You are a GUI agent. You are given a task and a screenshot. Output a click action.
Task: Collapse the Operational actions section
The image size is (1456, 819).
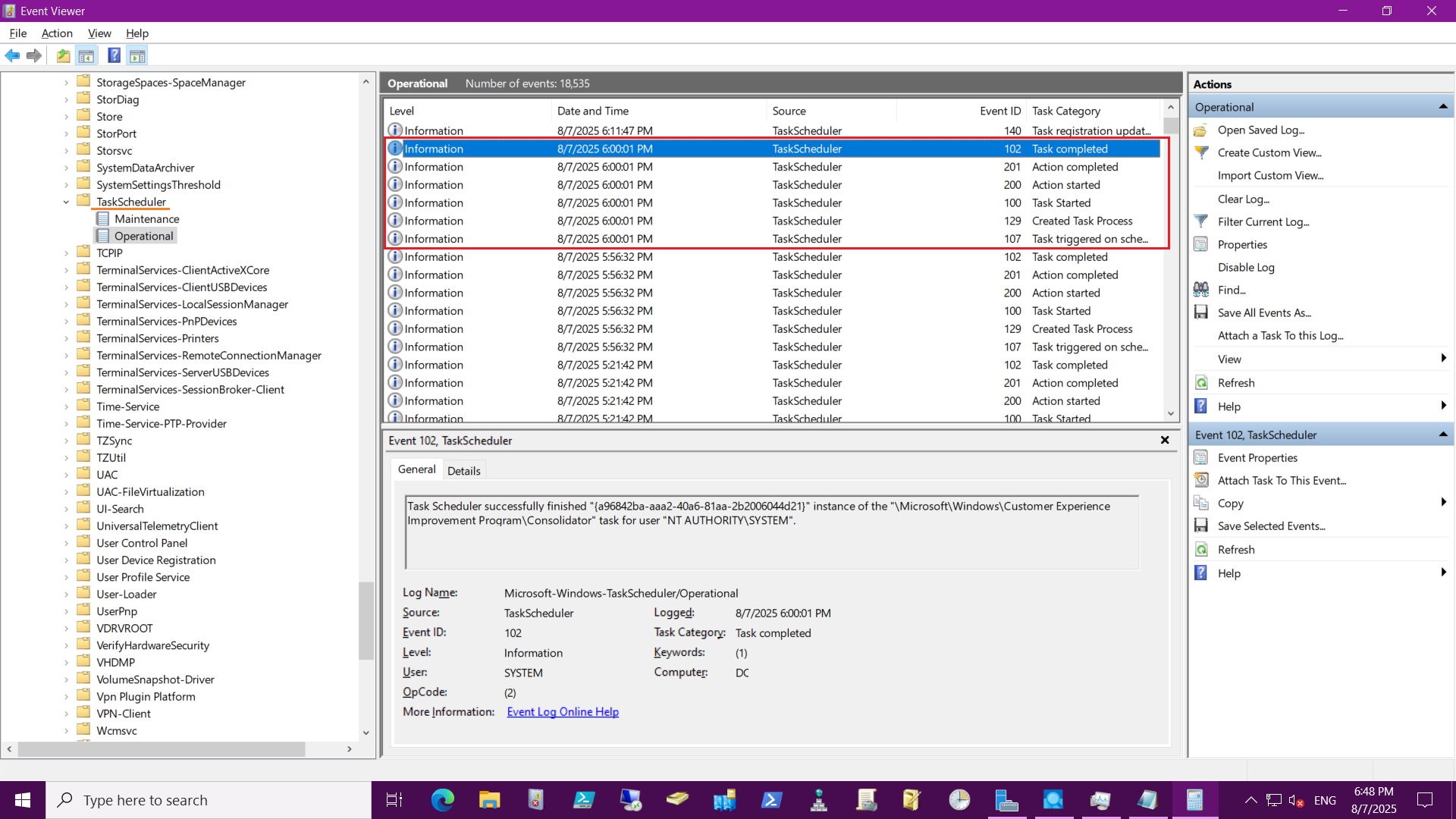click(x=1442, y=107)
